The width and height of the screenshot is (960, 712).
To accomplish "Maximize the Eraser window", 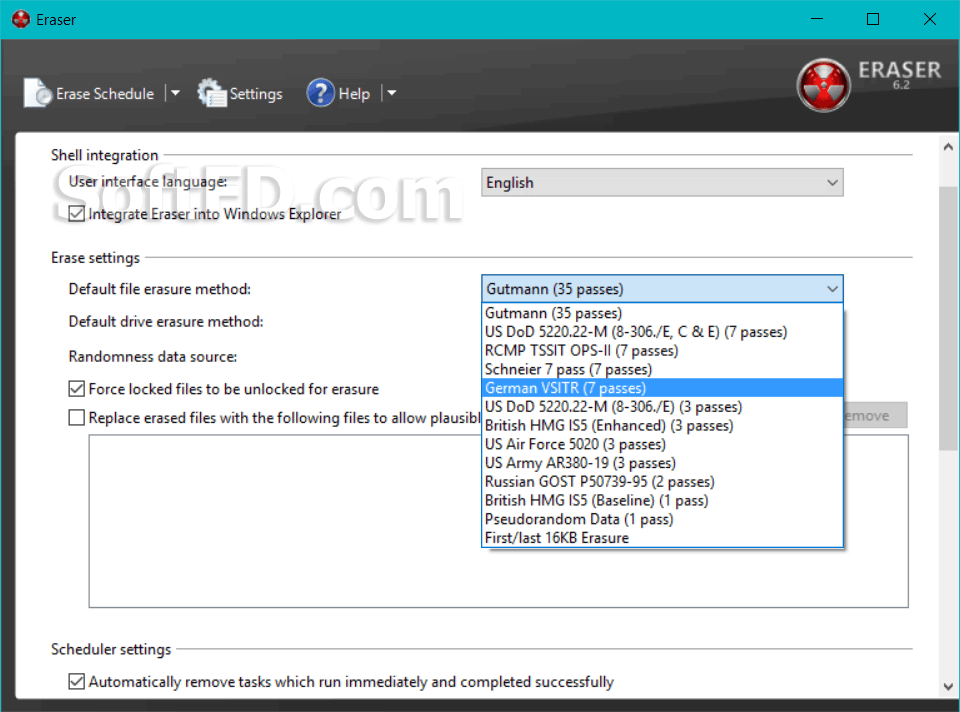I will click(x=873, y=19).
